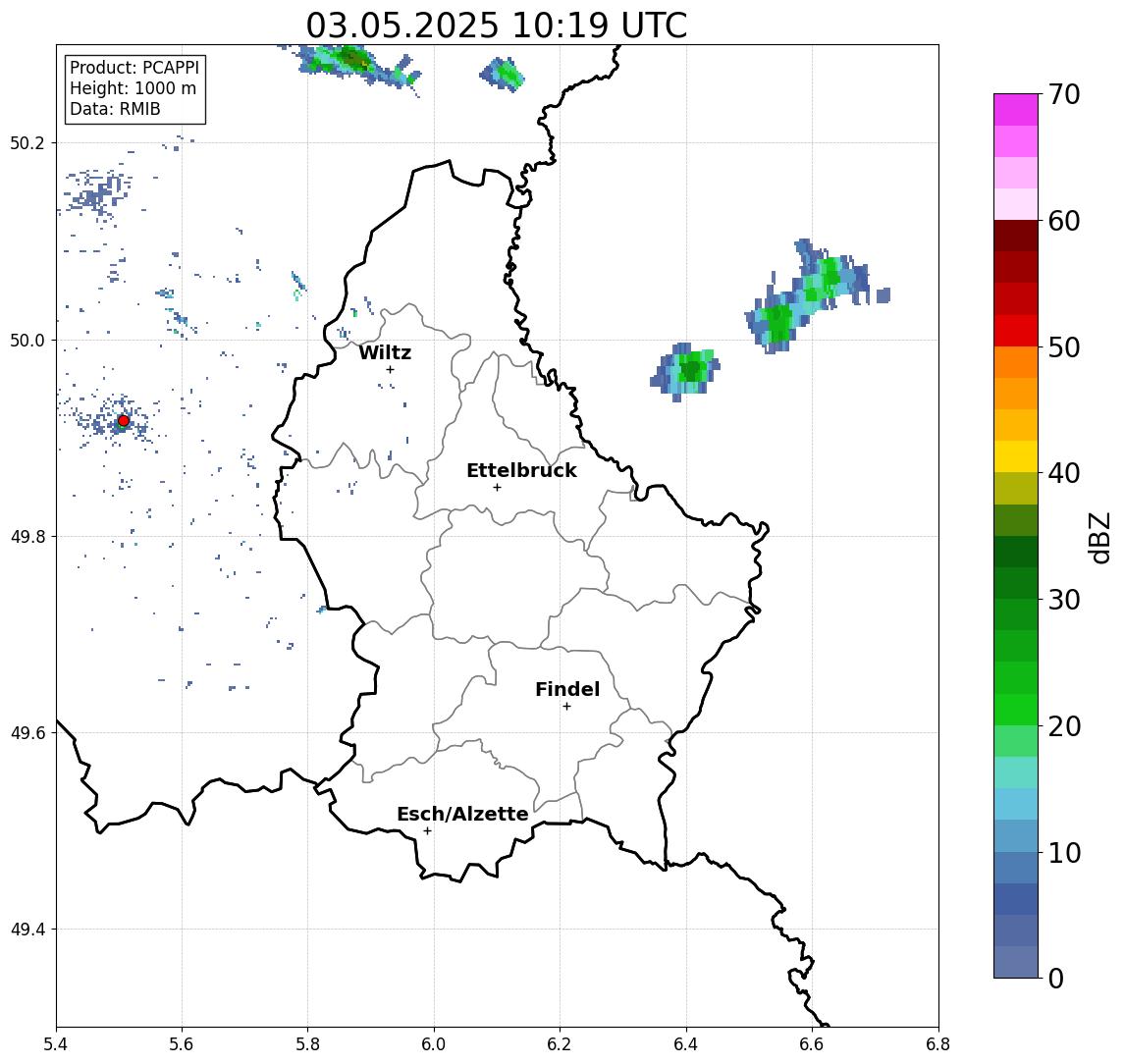The image size is (1124, 1064).
Task: Click the Ettelbruck station cross marker
Action: pyautogui.click(x=497, y=487)
